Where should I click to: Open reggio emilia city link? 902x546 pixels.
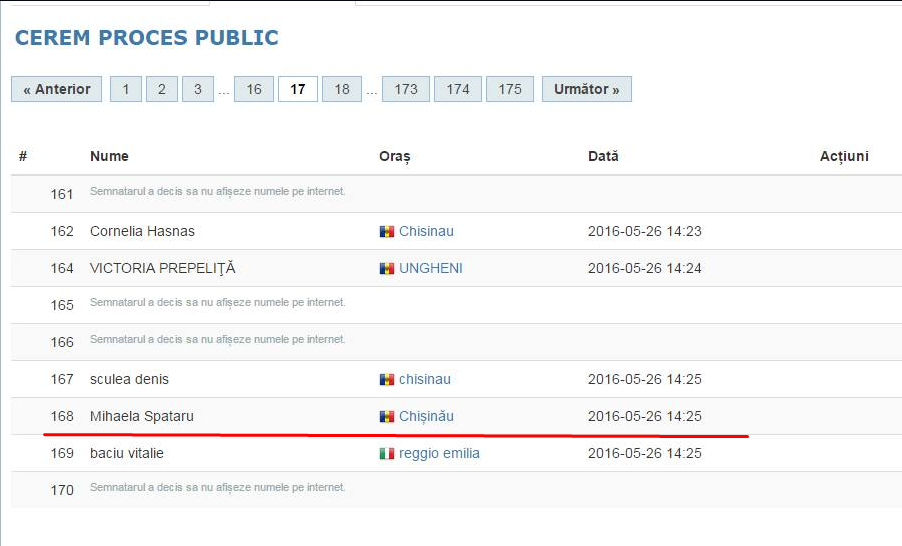click(439, 453)
